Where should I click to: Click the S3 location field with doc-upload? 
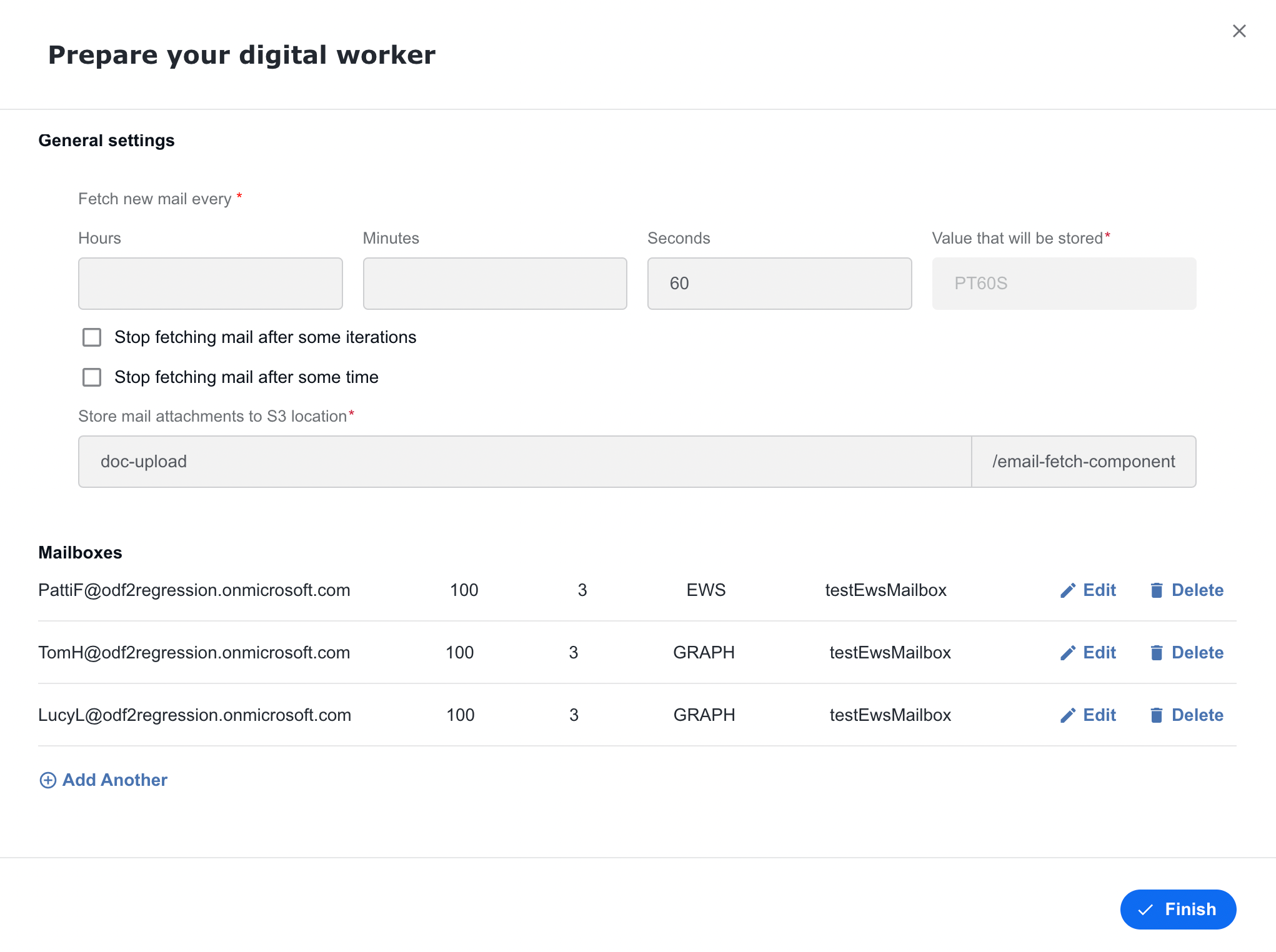(x=525, y=462)
